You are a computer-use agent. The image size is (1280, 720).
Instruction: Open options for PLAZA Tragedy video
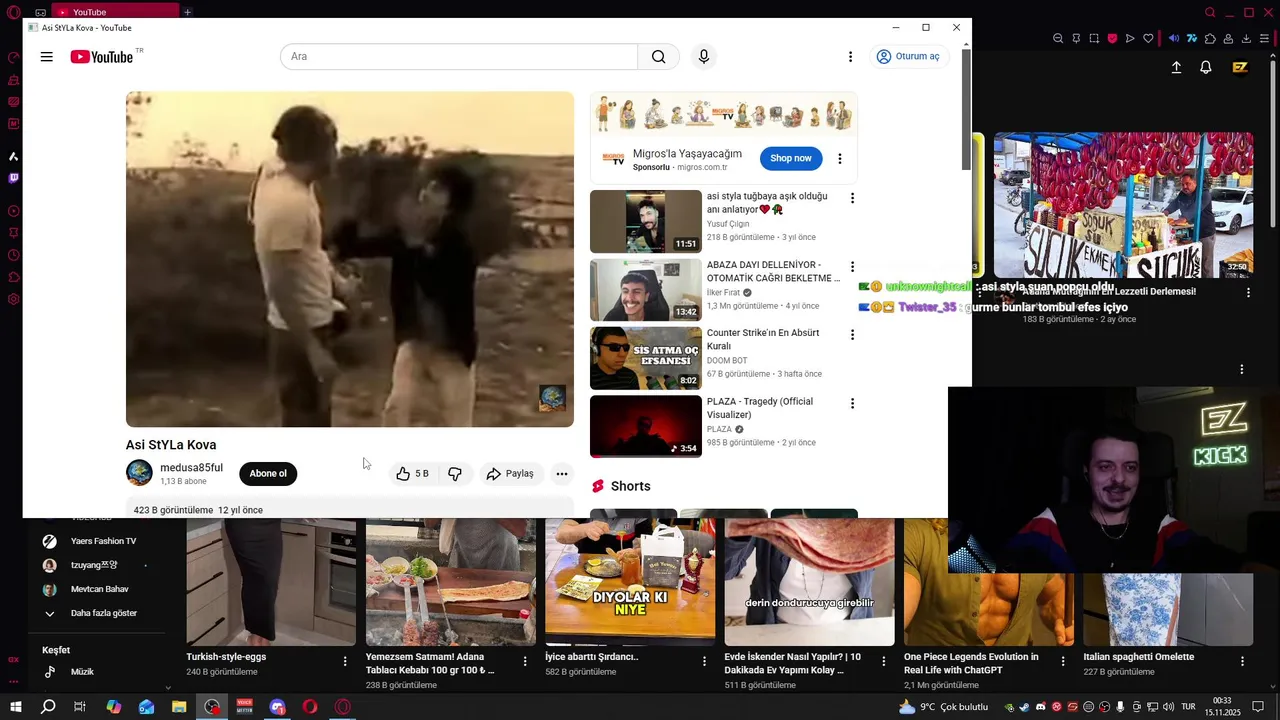[x=852, y=404]
